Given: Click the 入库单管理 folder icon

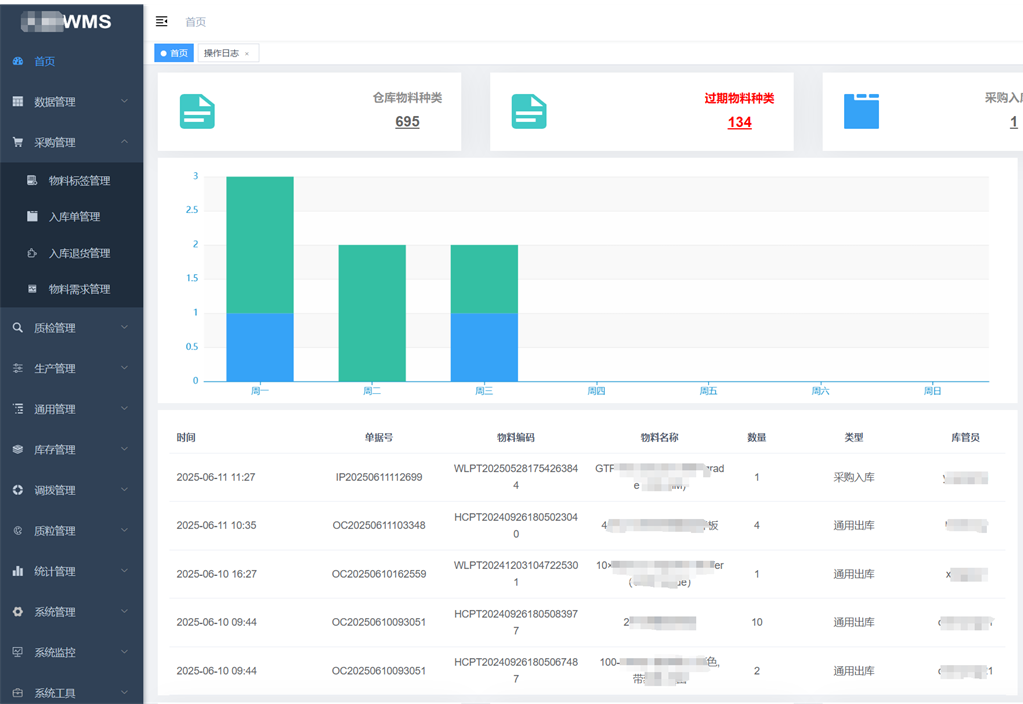Looking at the screenshot, I should [x=32, y=217].
